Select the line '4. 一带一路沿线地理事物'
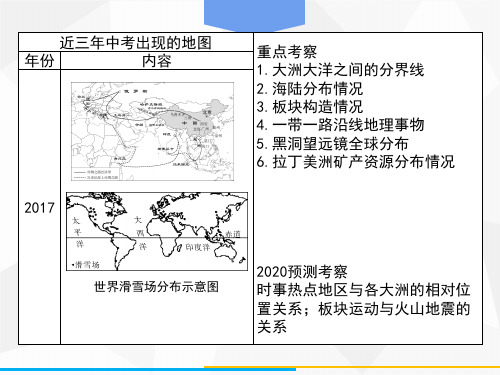Viewport: 500px width, 375px height. tap(340, 125)
